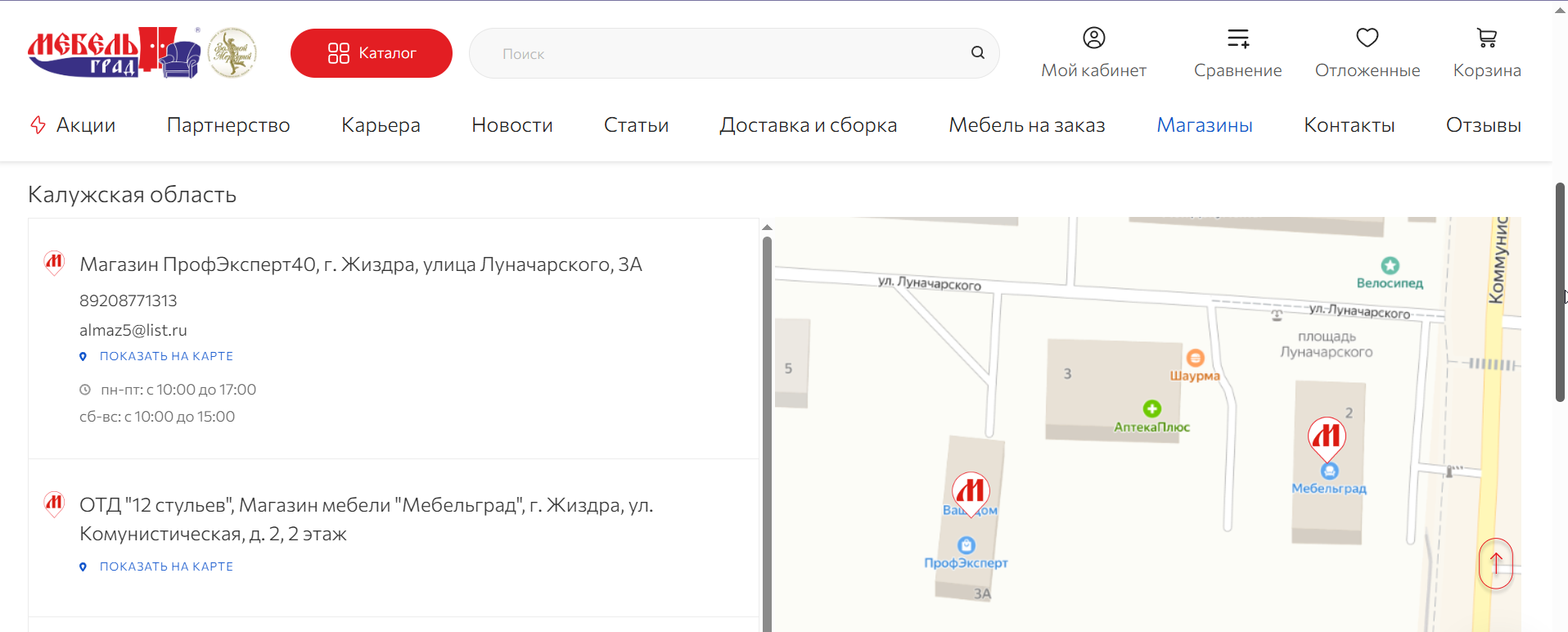Screen dimensions: 1568x632
Task: Open the Статьи menu item
Action: tap(636, 125)
